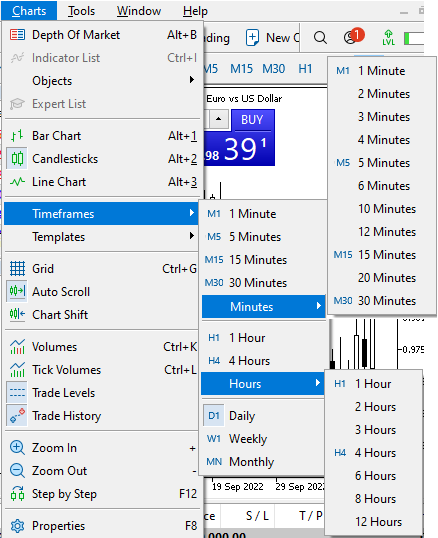Click the H1 toolbar timeframe button
The image size is (438, 538).
(305, 69)
